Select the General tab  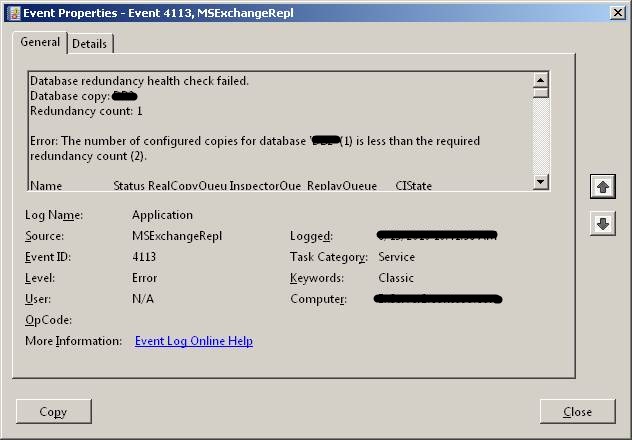click(40, 42)
